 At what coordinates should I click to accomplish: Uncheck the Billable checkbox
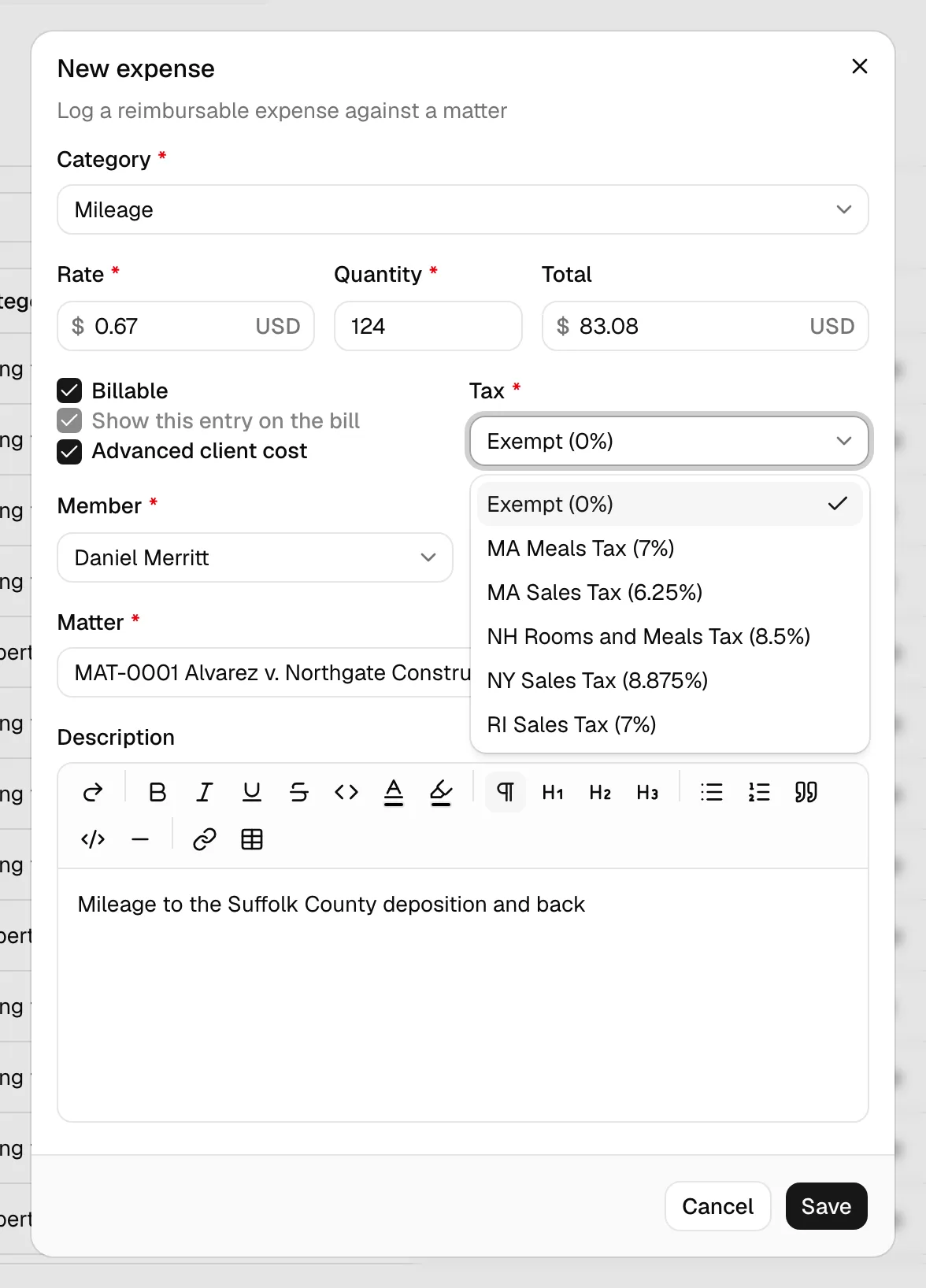[69, 390]
